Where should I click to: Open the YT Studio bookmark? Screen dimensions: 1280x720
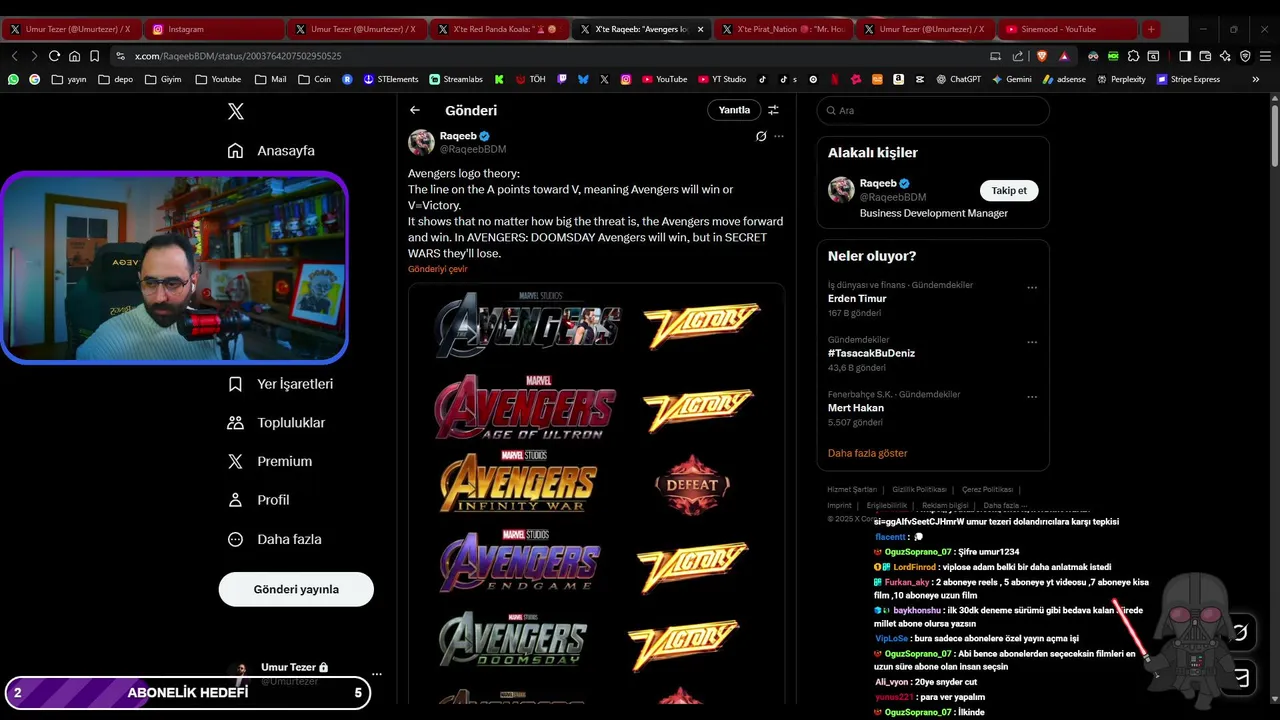(x=721, y=79)
